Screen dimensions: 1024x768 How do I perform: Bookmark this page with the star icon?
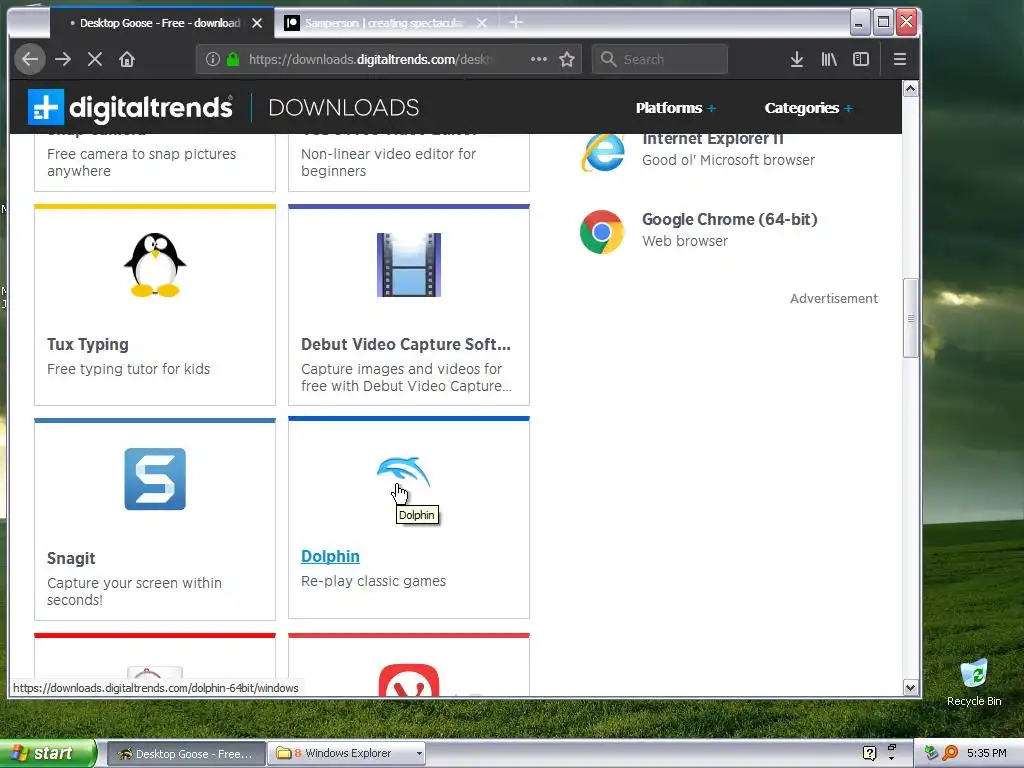567,59
